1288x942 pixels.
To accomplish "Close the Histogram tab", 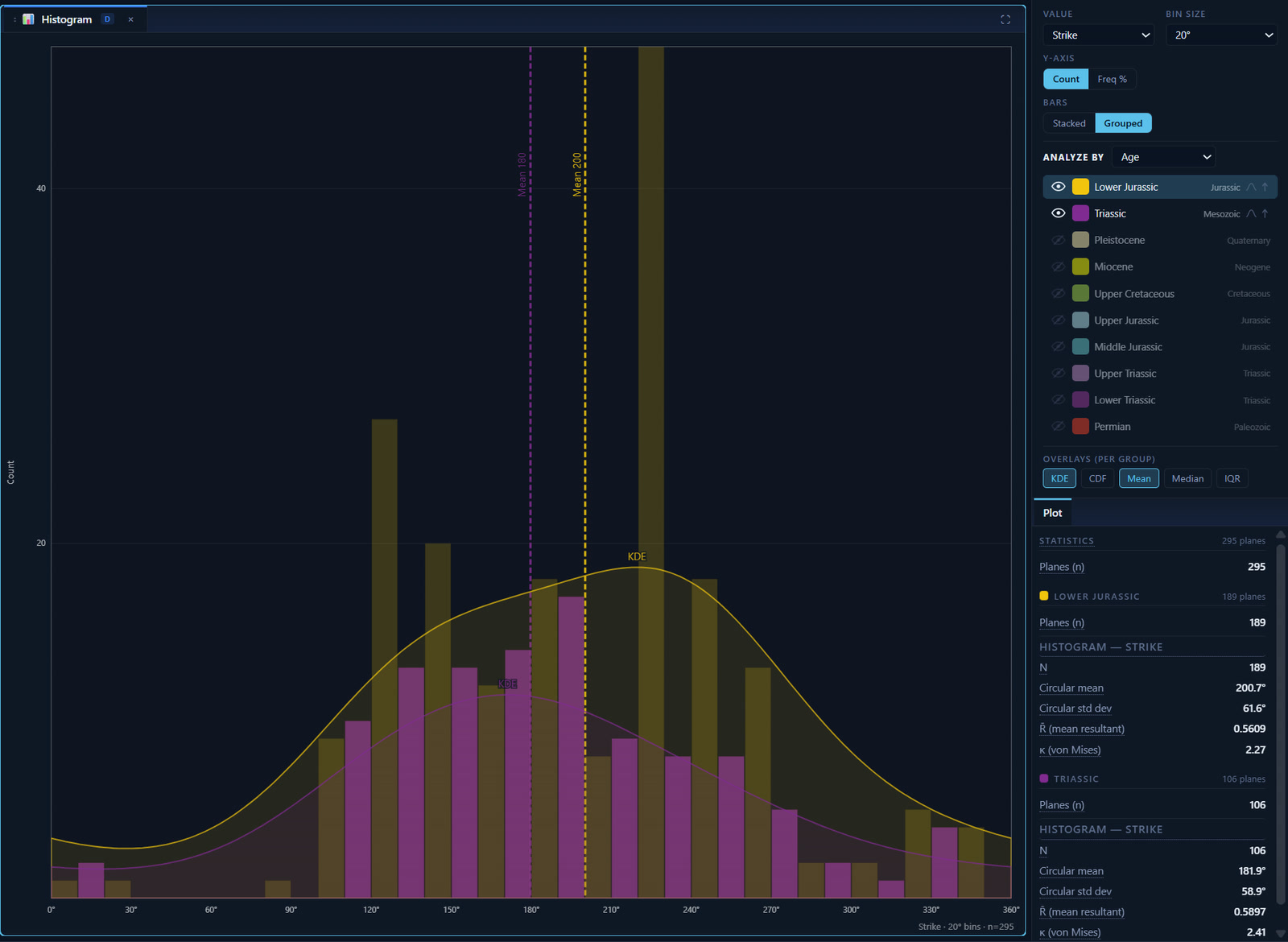I will [x=130, y=19].
